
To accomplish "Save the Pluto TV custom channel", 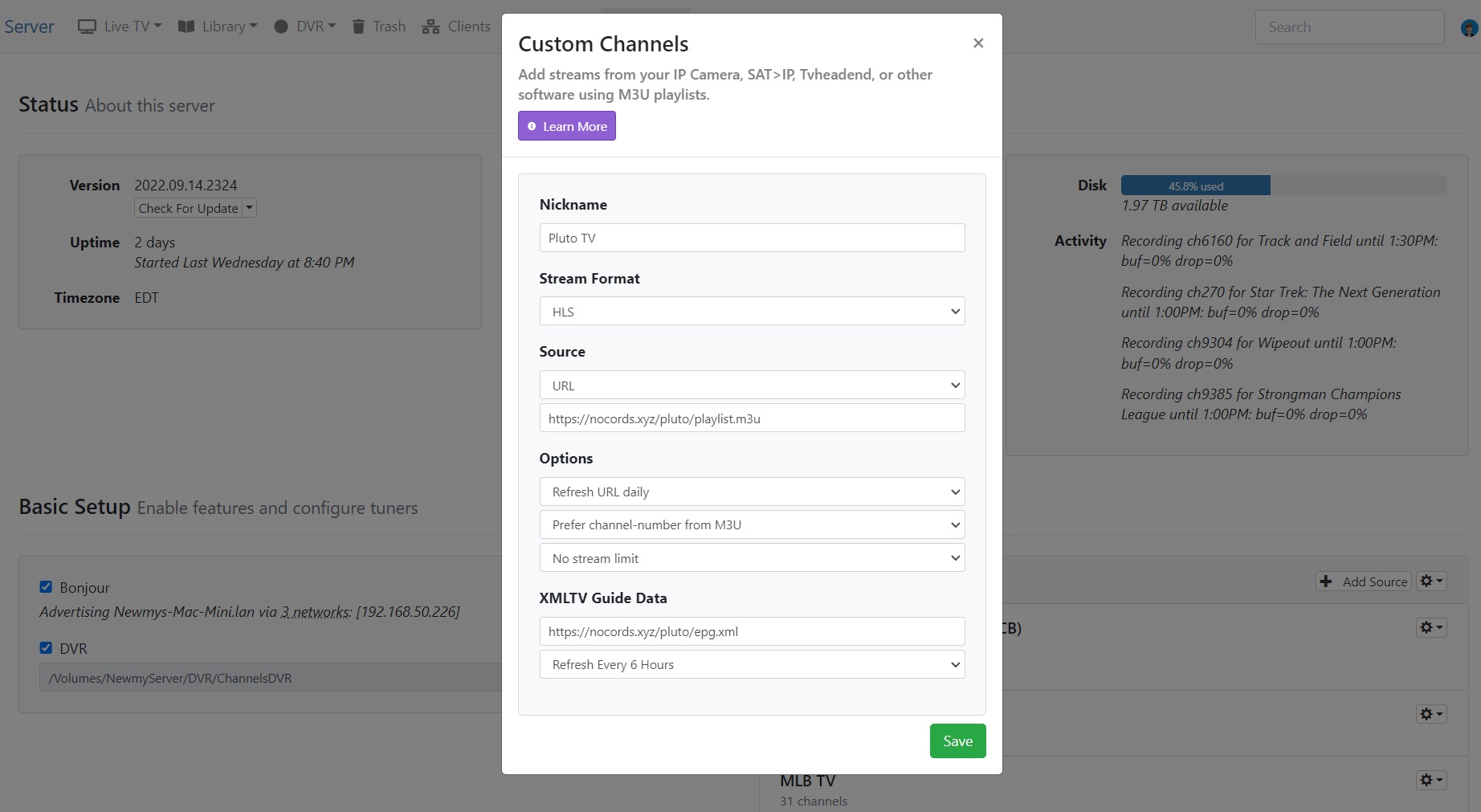I will 957,740.
